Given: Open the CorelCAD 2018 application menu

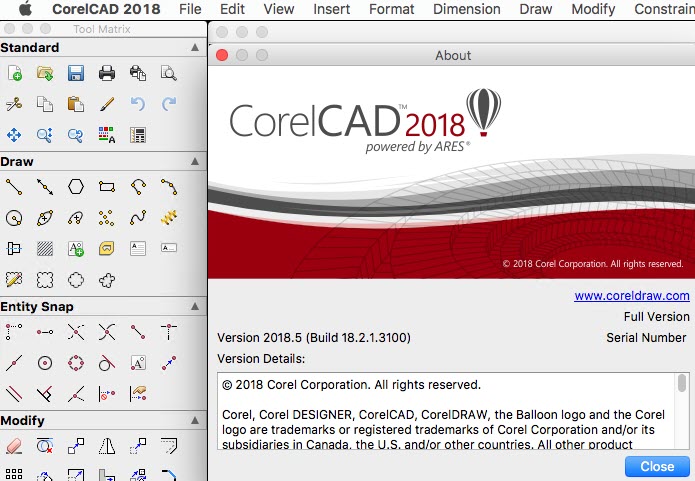Looking at the screenshot, I should pyautogui.click(x=106, y=9).
